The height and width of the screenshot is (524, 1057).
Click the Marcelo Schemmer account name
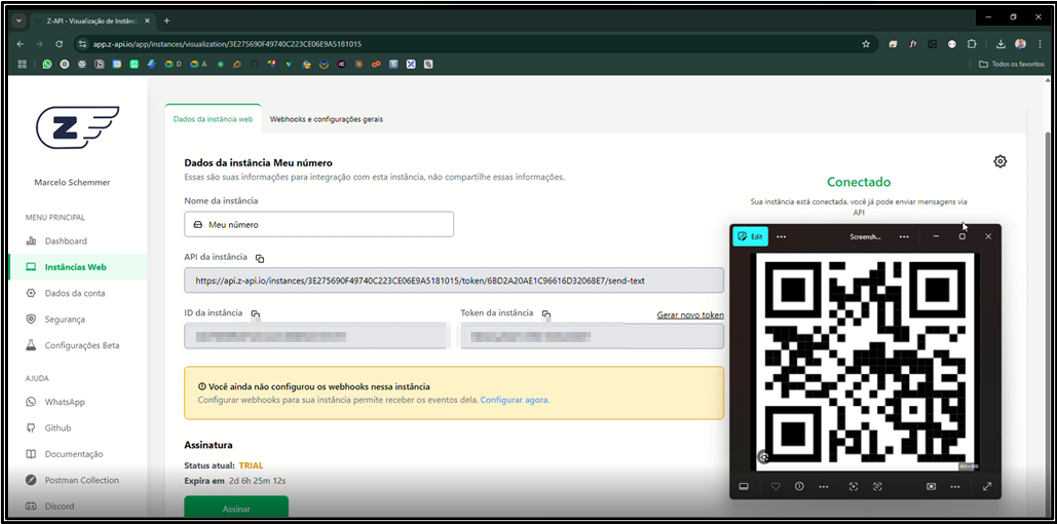pos(72,183)
